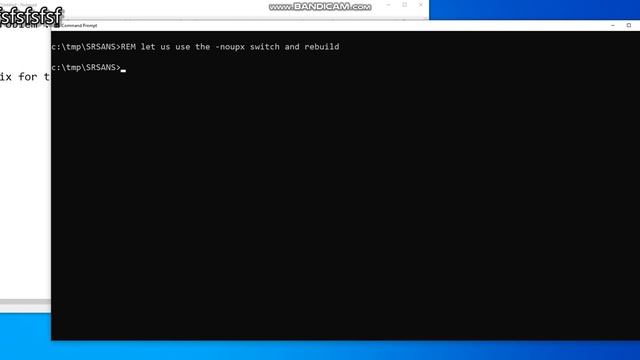Image resolution: width=640 pixels, height=360 pixels.
Task: Click the REM comment line in terminal
Action: tap(196, 47)
